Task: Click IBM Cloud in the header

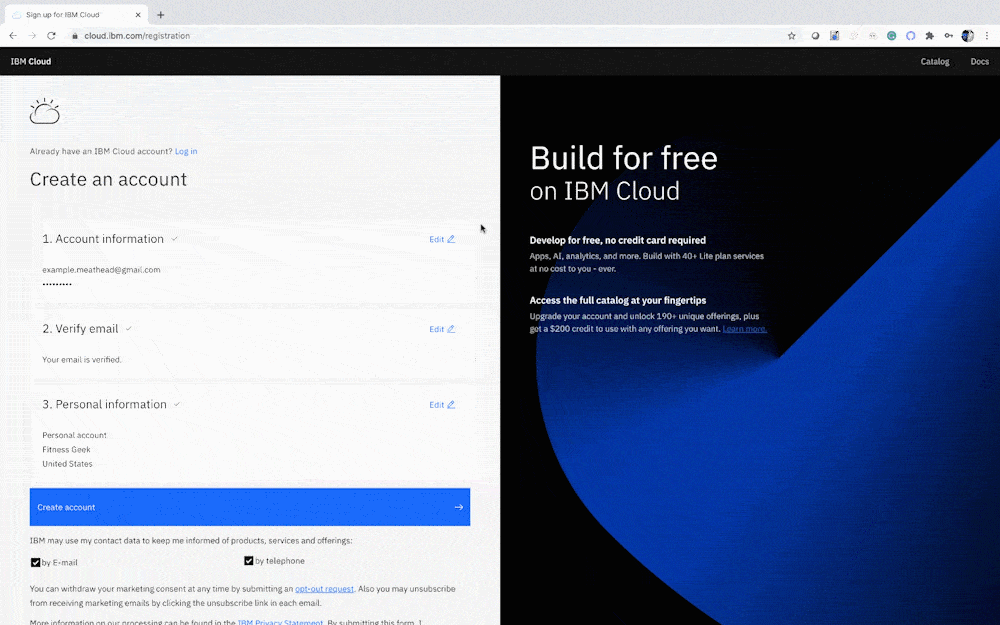Action: (31, 62)
